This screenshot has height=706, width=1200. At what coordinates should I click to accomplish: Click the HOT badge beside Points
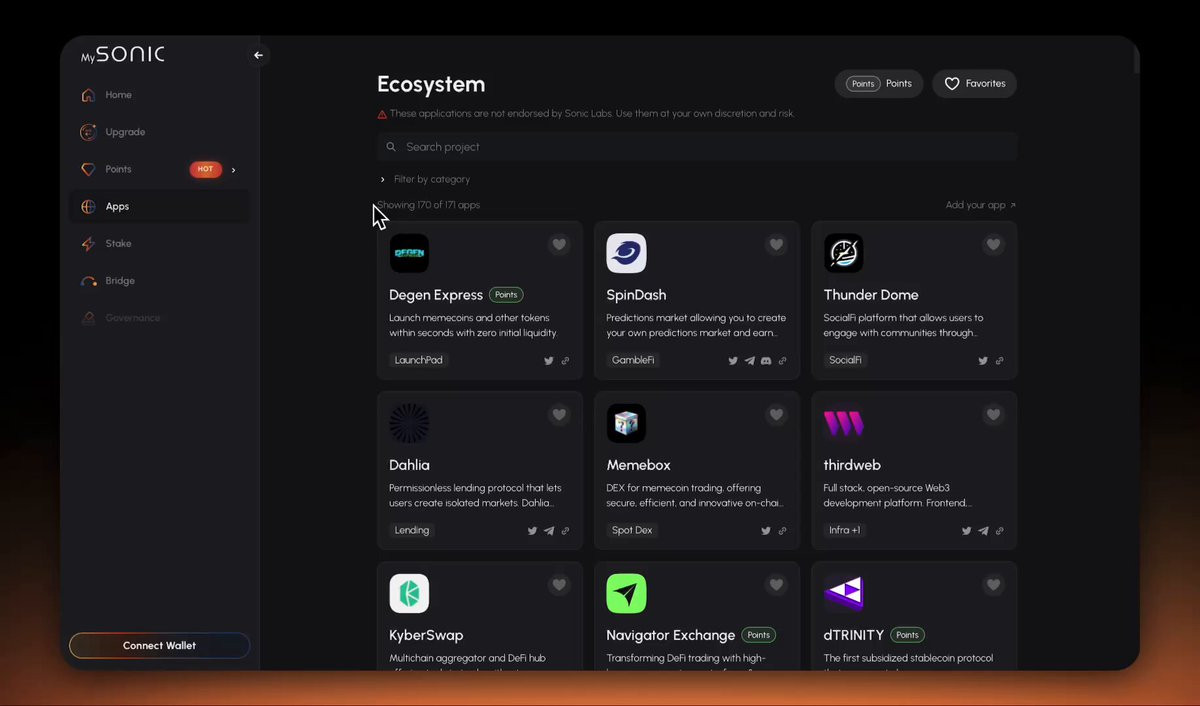pos(205,169)
